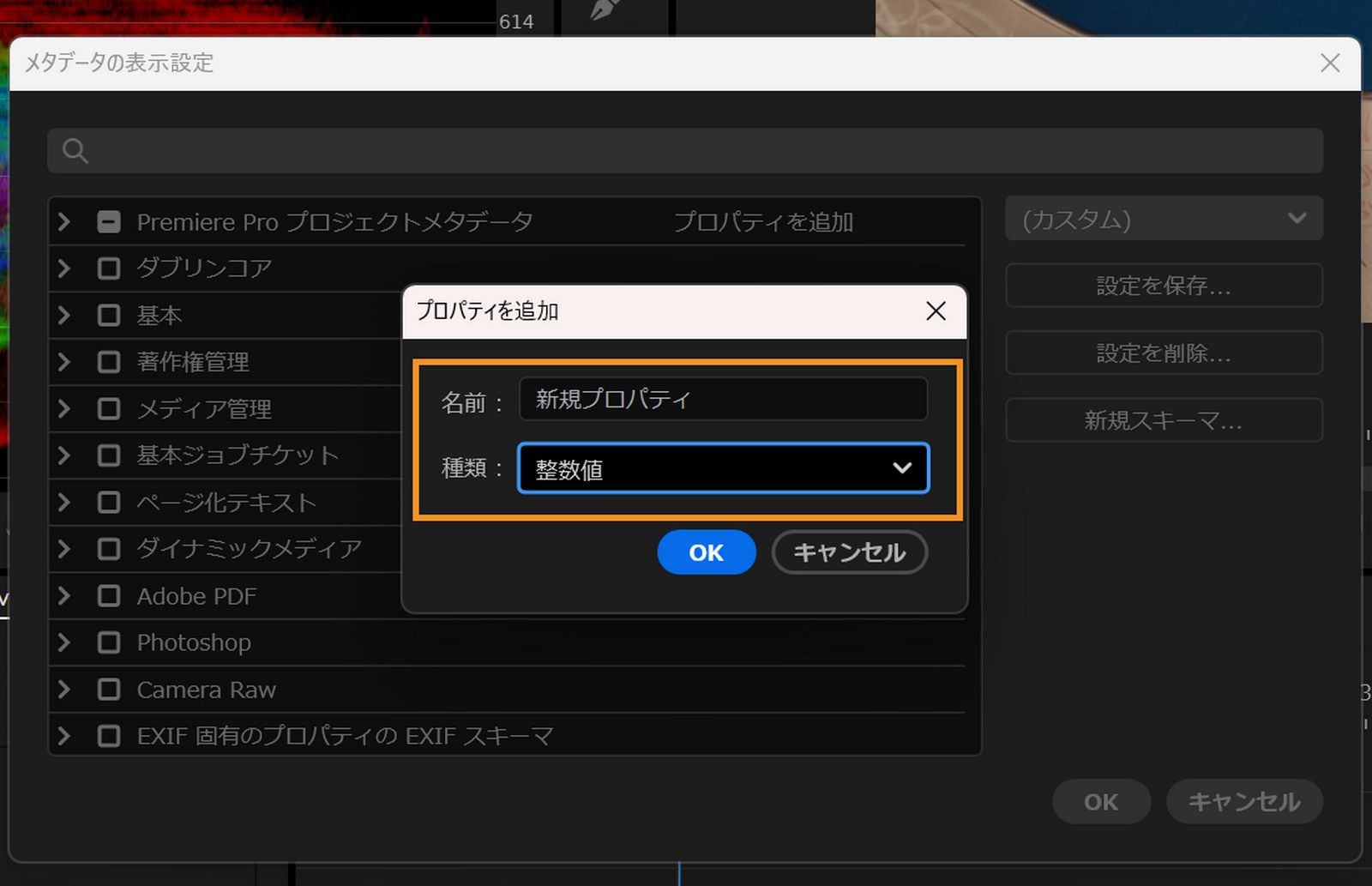Enable the Camera Raw checkbox
The height and width of the screenshot is (886, 1372).
click(108, 689)
